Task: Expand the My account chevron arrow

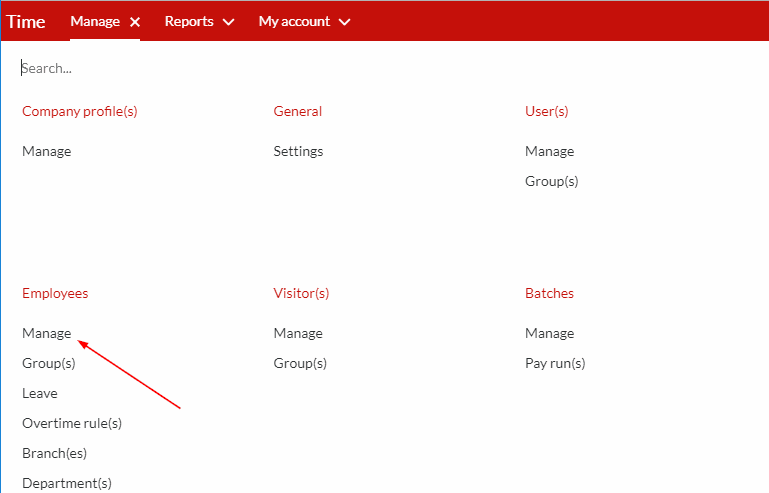Action: click(x=345, y=22)
